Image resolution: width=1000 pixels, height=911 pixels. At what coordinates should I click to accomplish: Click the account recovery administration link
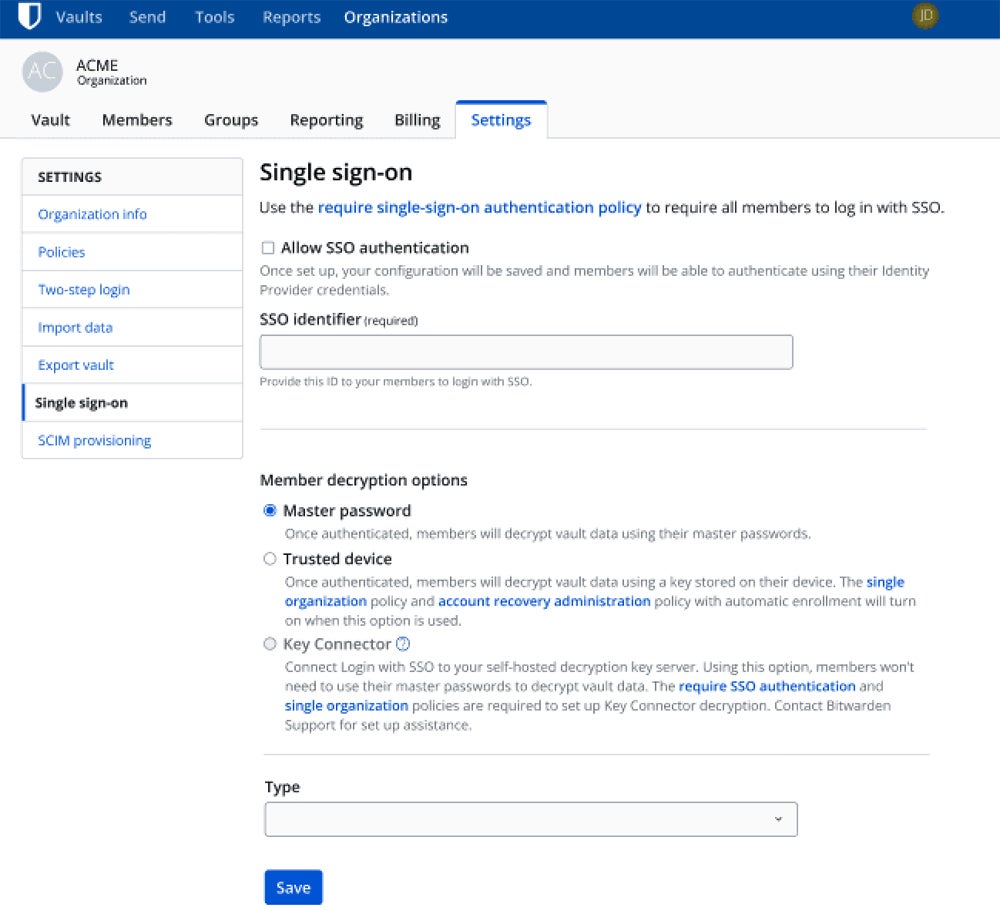pos(545,601)
